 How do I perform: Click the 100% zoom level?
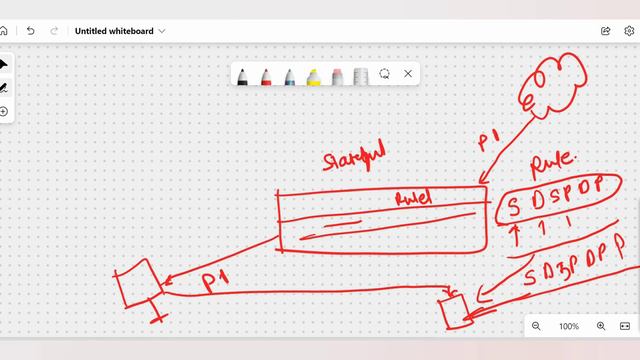569,327
